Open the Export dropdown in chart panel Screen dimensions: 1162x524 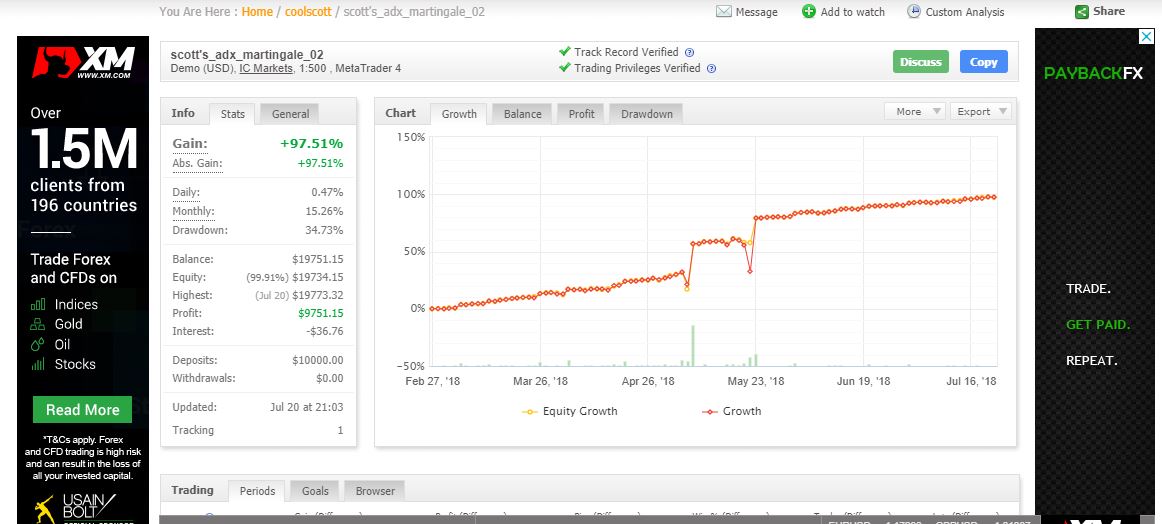click(x=980, y=111)
